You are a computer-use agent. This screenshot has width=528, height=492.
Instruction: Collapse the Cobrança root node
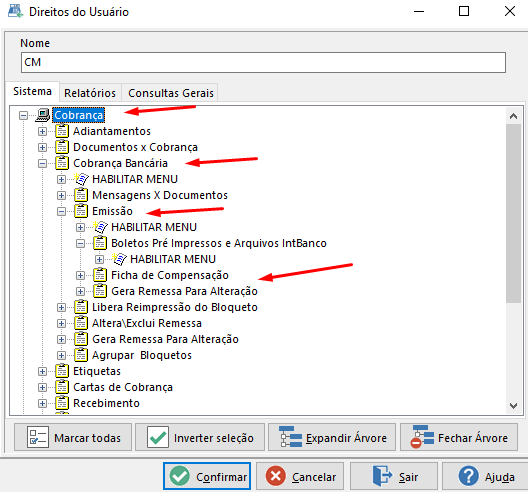click(23, 116)
